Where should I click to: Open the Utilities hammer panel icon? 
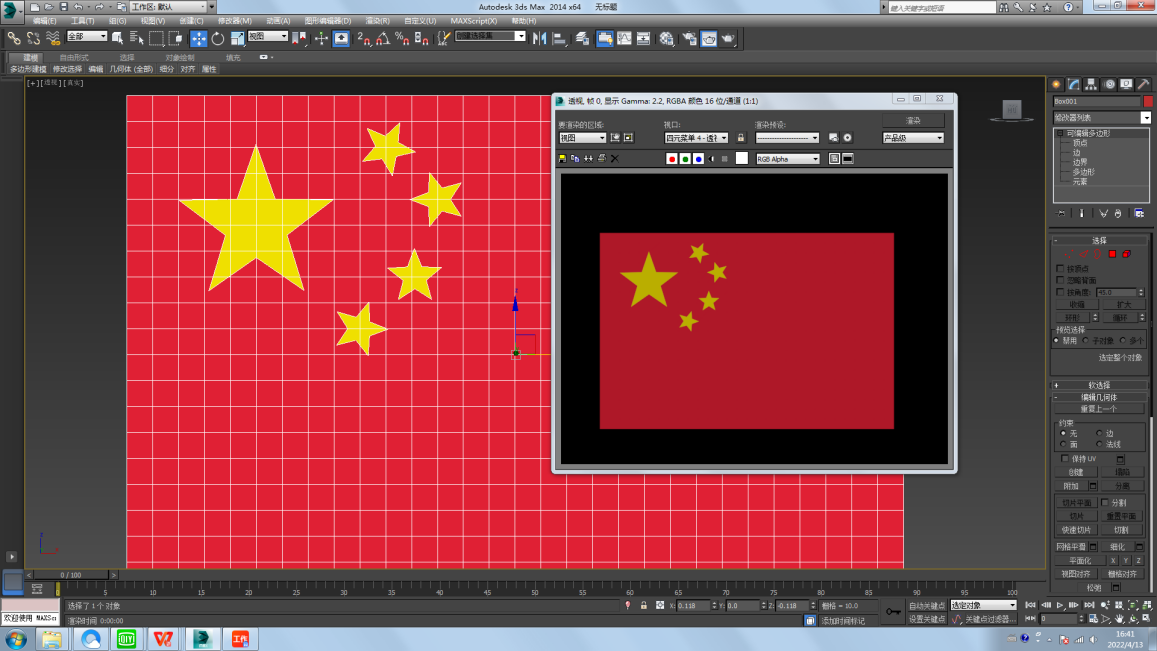1143,84
